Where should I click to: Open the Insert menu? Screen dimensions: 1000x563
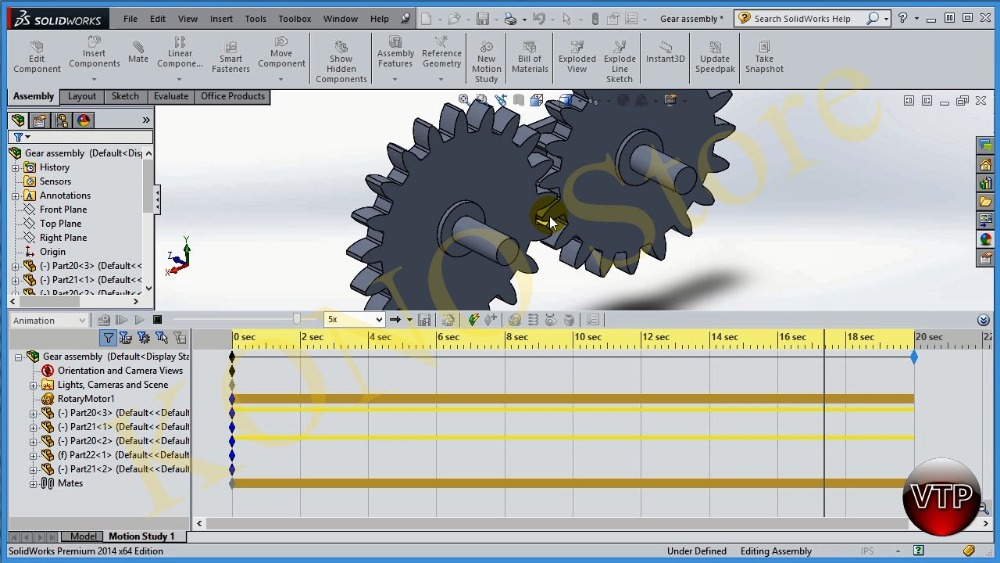click(221, 19)
